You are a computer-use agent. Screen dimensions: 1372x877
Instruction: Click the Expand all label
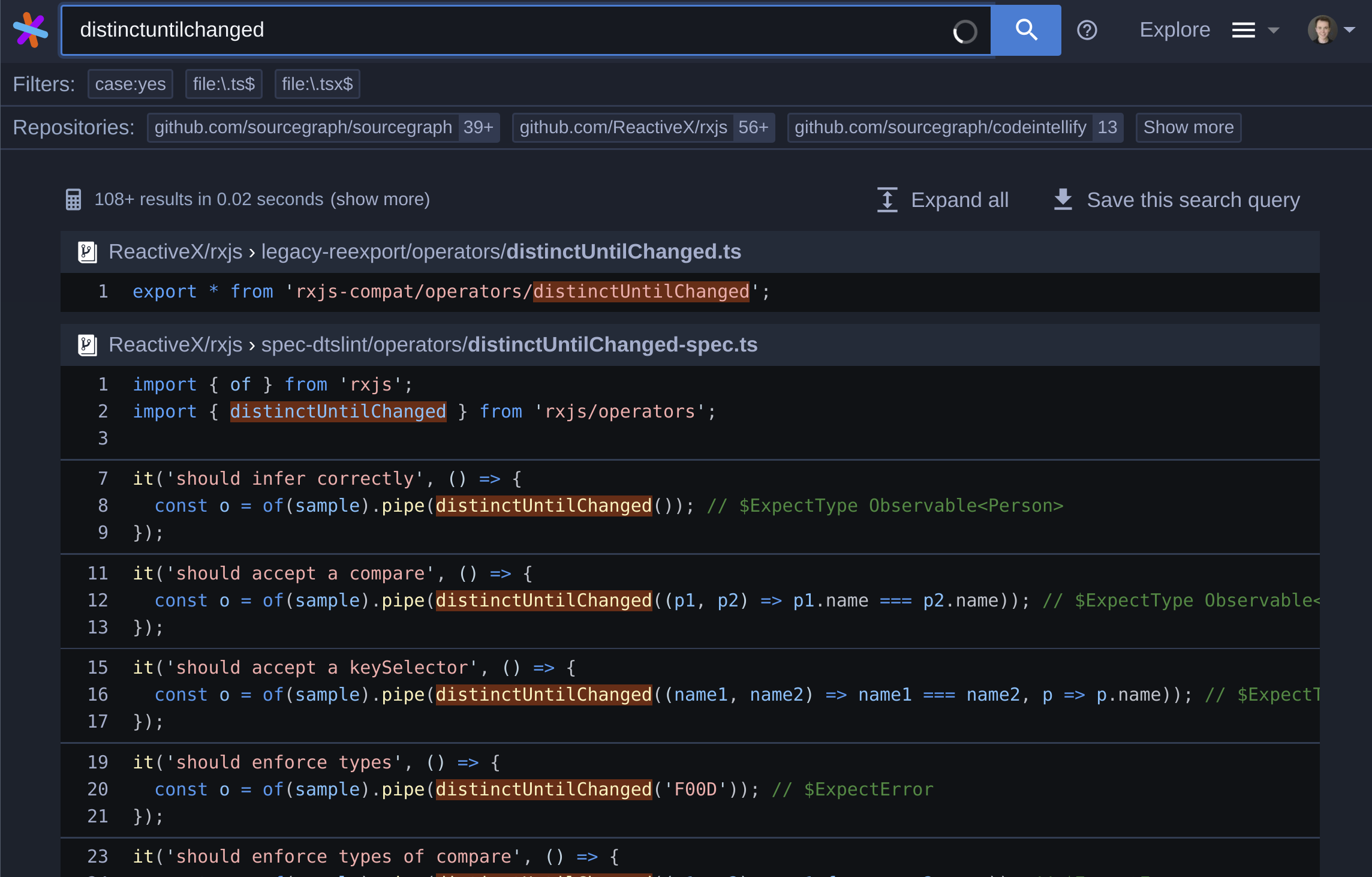tap(959, 200)
